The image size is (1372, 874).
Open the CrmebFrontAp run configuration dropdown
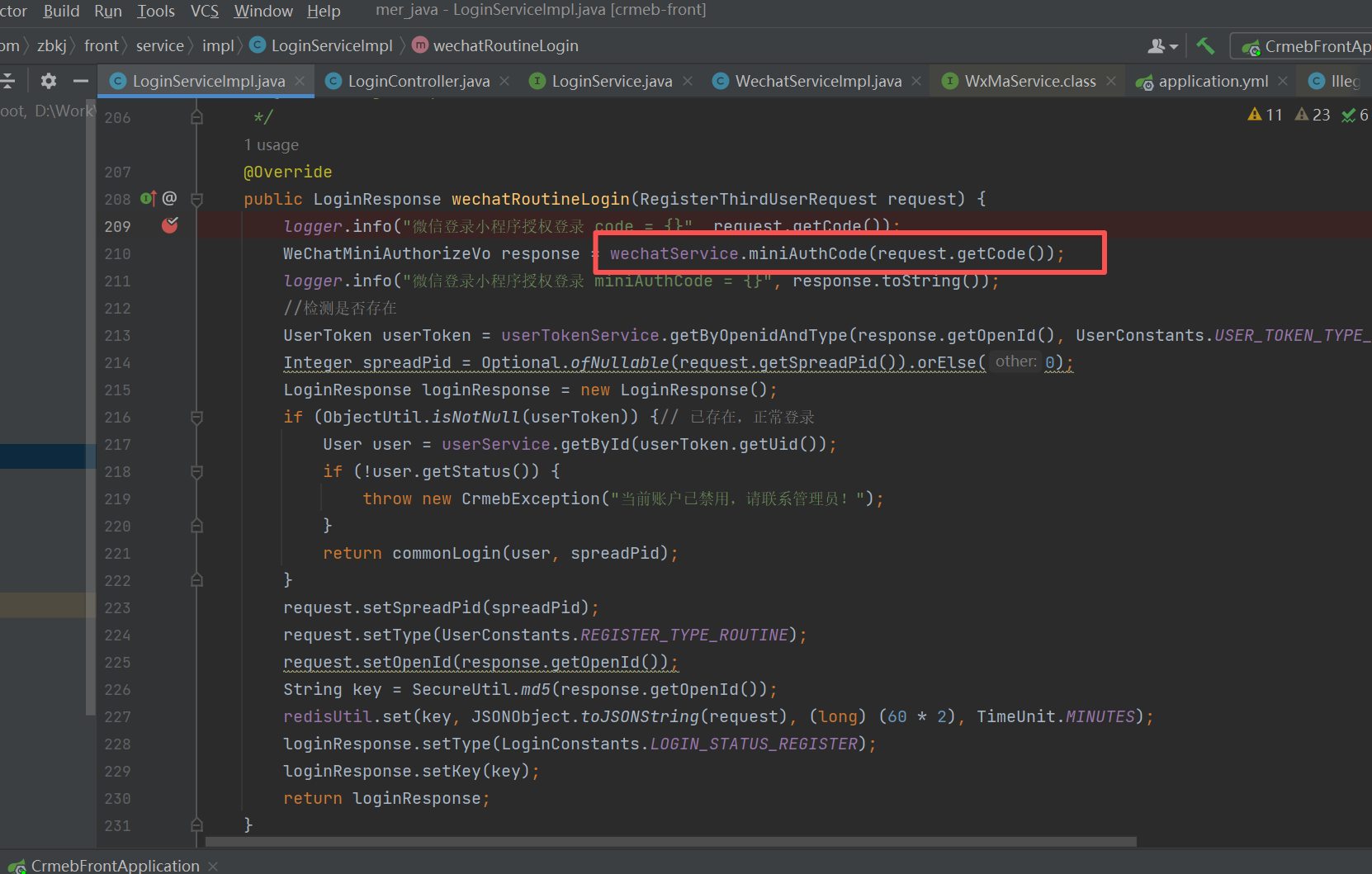(1304, 46)
